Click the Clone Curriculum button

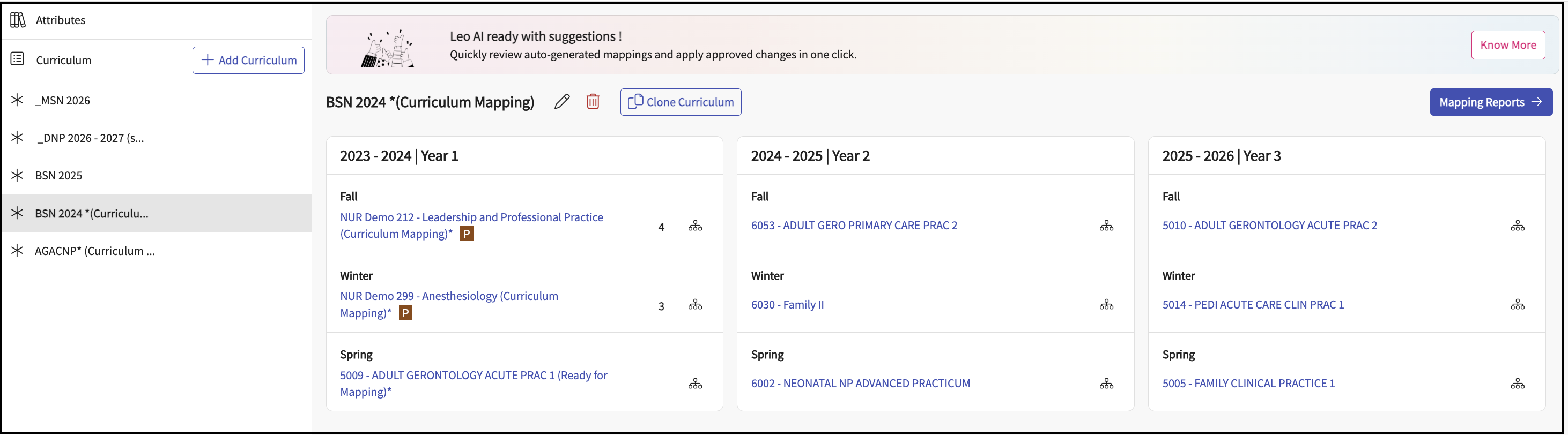[680, 102]
